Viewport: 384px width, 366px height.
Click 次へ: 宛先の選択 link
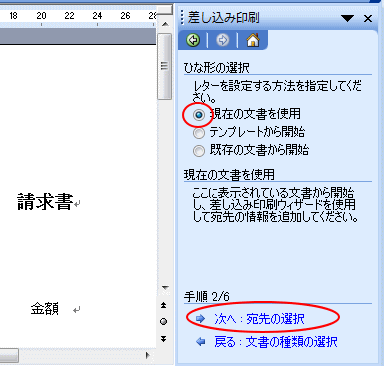pos(259,319)
